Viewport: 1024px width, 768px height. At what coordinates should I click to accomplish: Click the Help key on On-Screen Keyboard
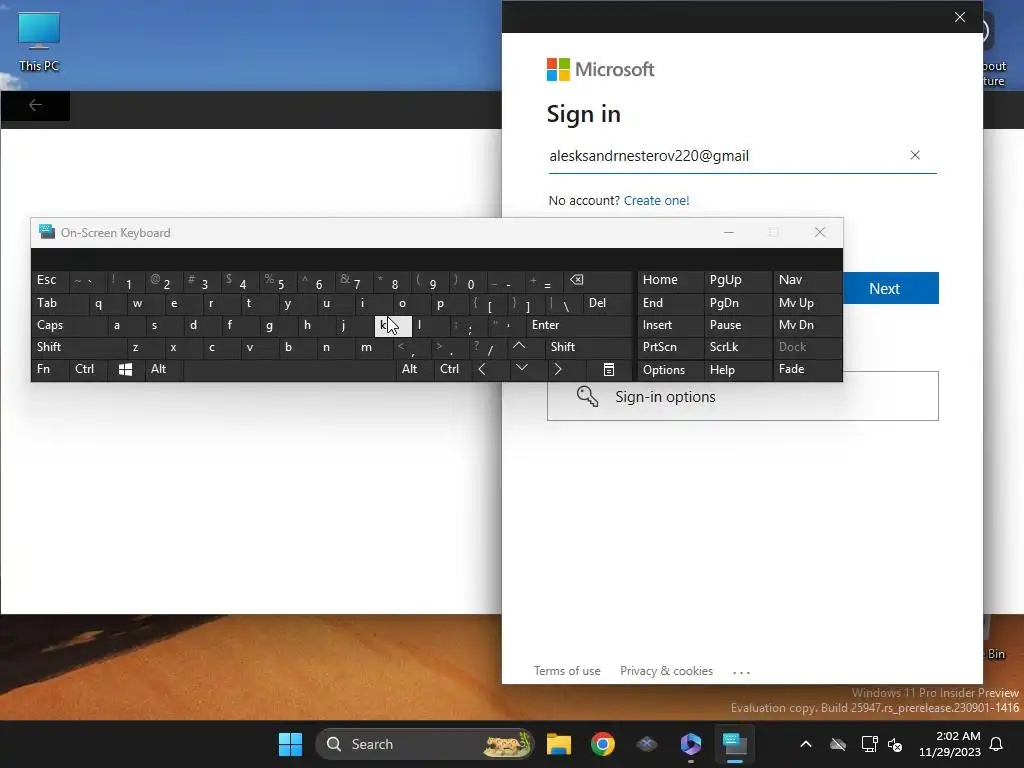pyautogui.click(x=737, y=370)
